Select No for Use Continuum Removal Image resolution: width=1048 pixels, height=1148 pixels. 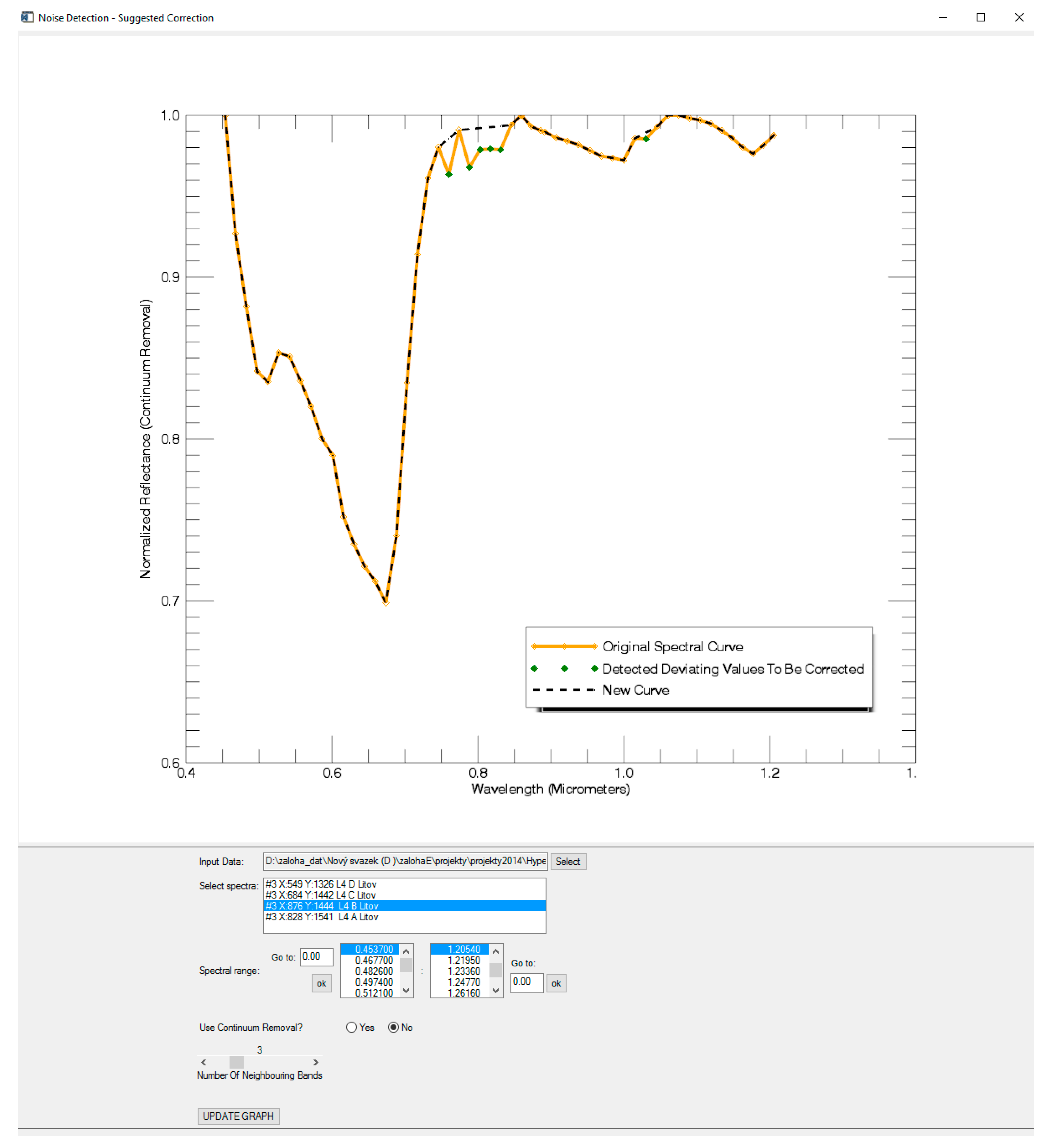pos(393,1027)
